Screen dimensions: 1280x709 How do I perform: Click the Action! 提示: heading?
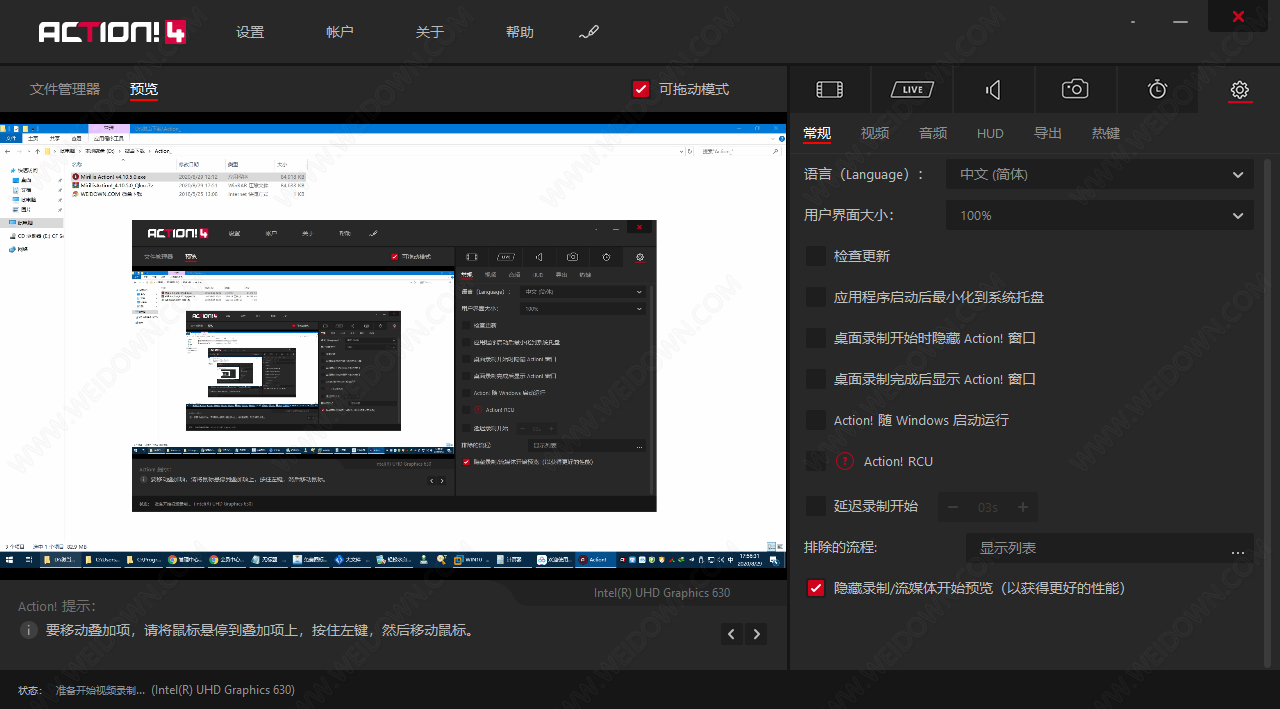(57, 606)
